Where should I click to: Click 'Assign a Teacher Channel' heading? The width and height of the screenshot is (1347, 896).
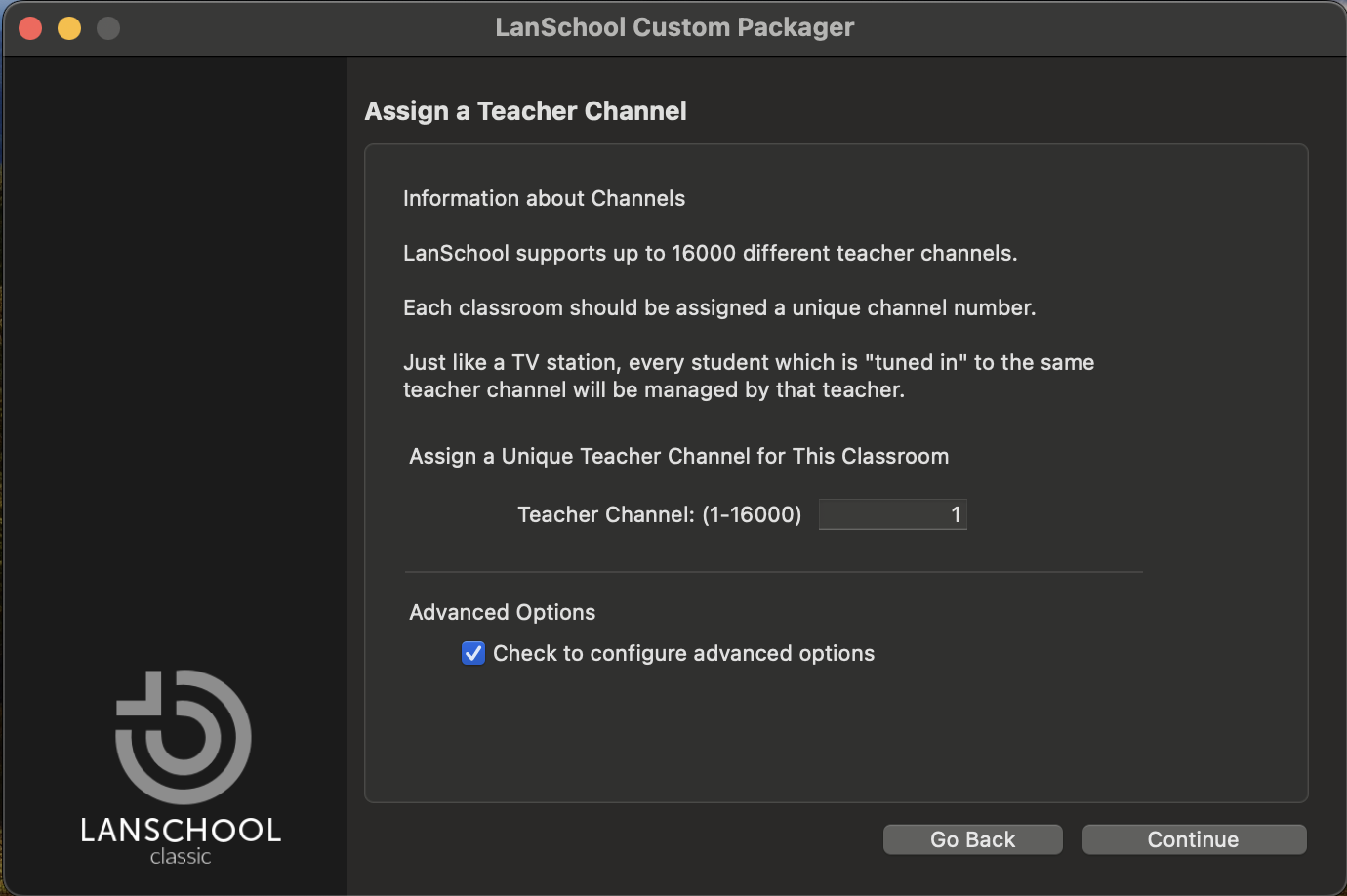(x=525, y=111)
